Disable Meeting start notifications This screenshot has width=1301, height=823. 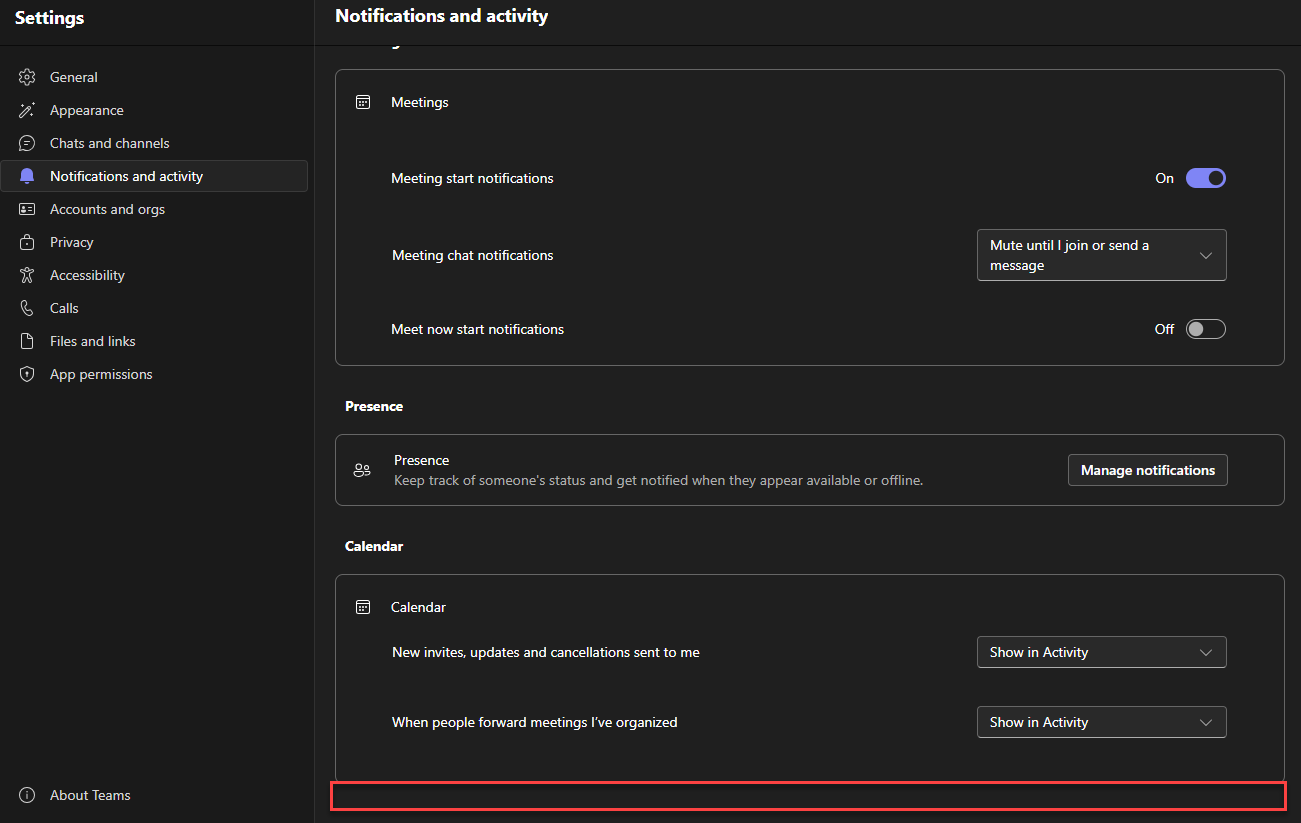pyautogui.click(x=1205, y=177)
